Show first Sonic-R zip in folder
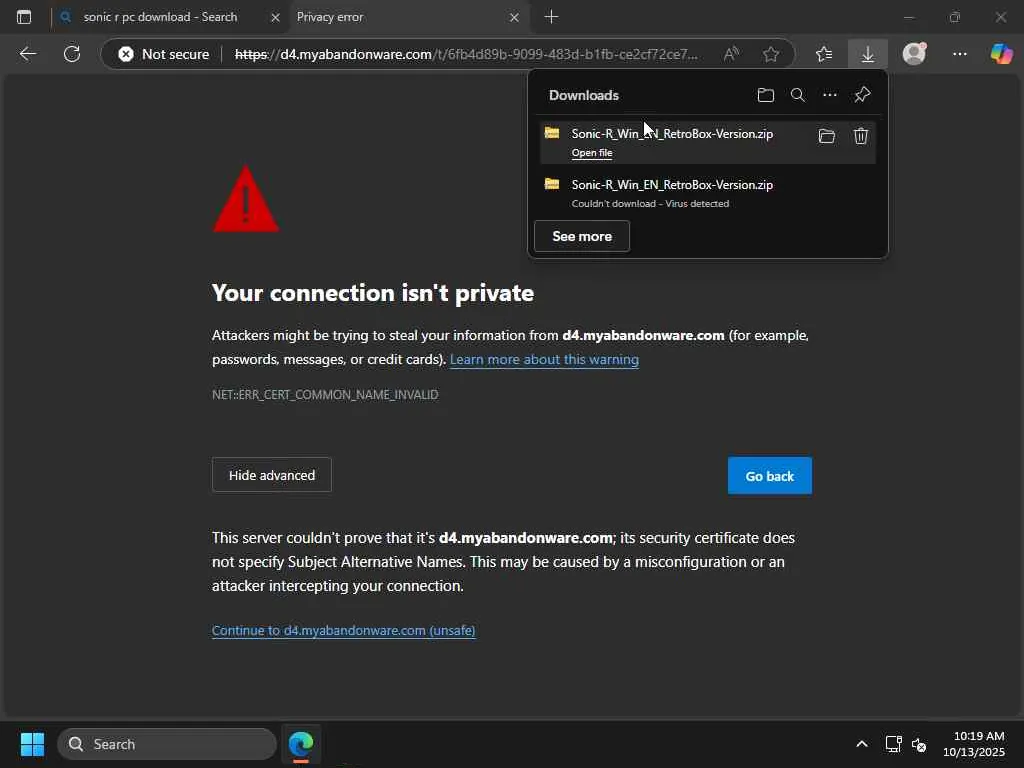Screen dimensions: 1024x768 (827, 136)
